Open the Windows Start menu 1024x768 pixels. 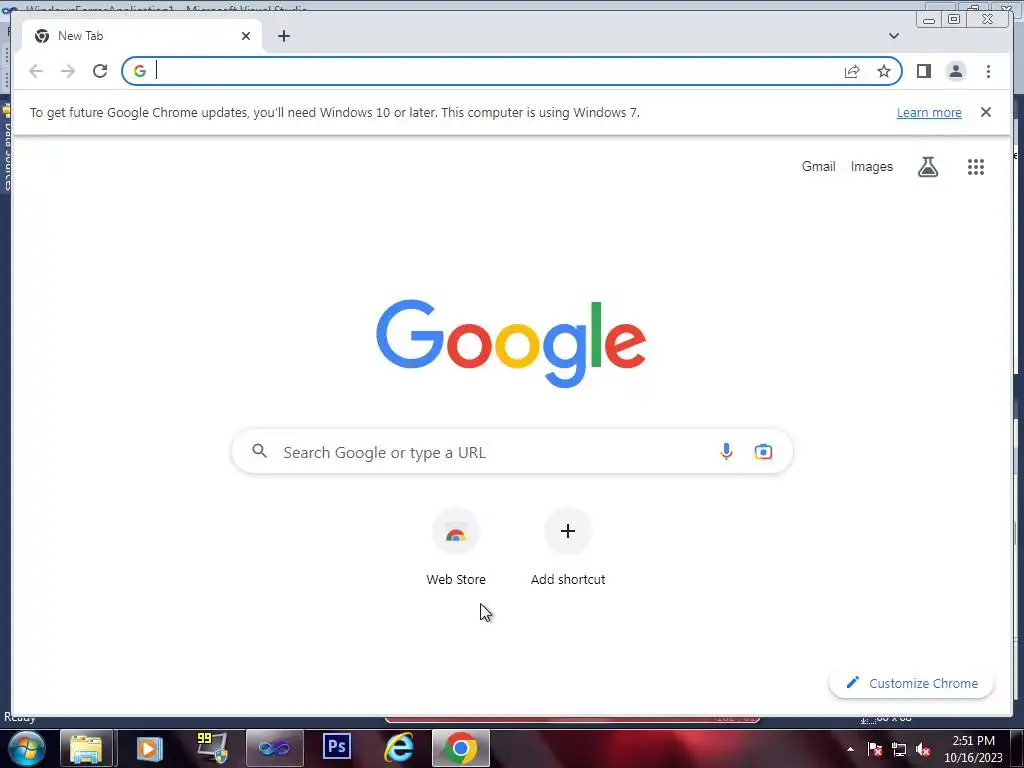pyautogui.click(x=27, y=748)
